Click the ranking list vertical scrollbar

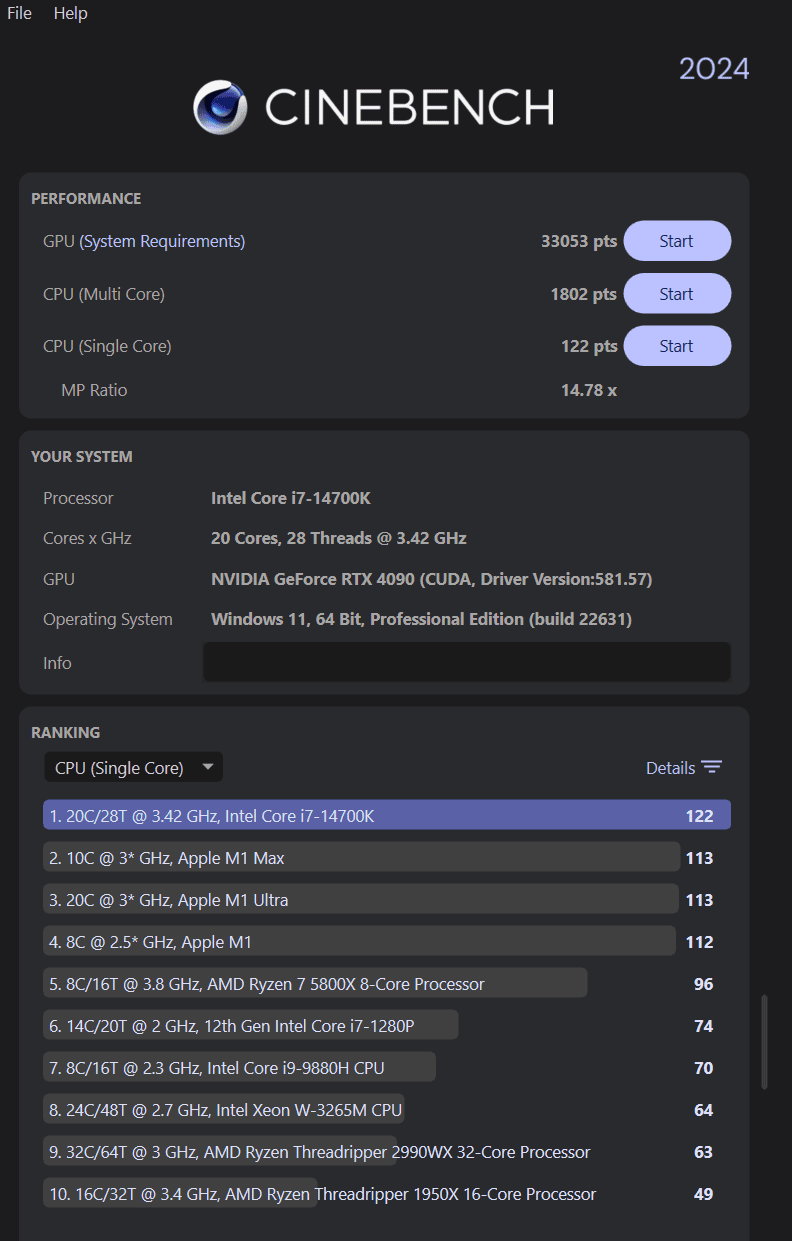pyautogui.click(x=765, y=1041)
